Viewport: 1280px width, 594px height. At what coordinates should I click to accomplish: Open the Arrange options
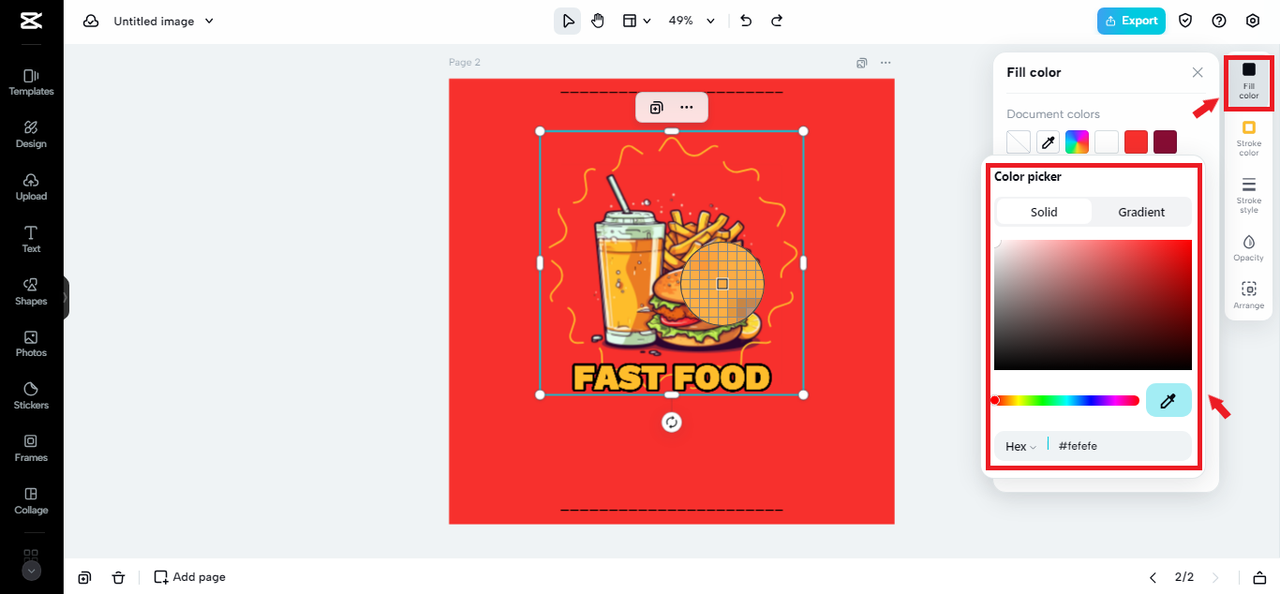pos(1249,296)
